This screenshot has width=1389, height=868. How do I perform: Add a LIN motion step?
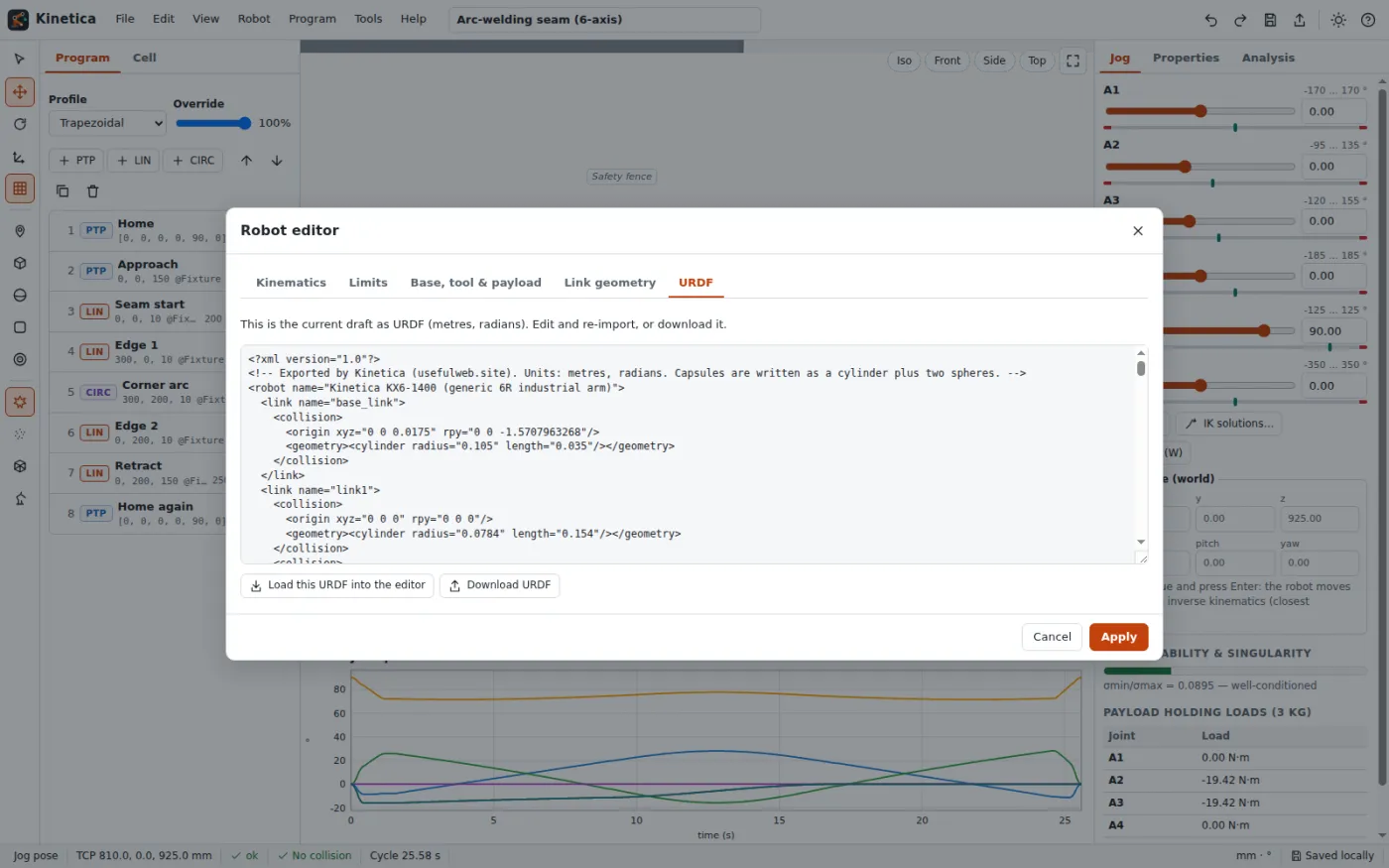[134, 160]
